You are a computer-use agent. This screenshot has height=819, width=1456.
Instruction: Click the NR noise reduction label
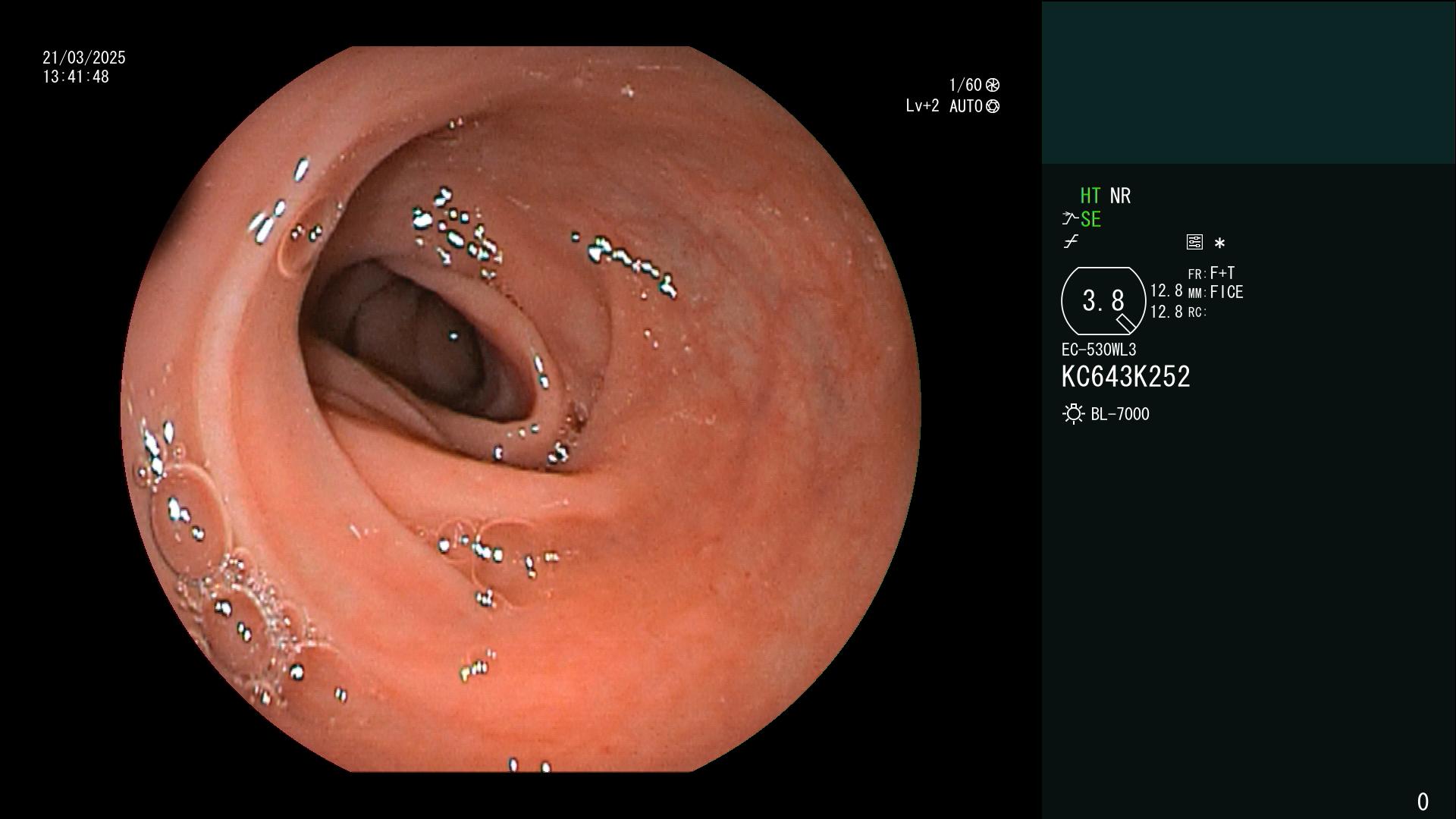[1120, 196]
